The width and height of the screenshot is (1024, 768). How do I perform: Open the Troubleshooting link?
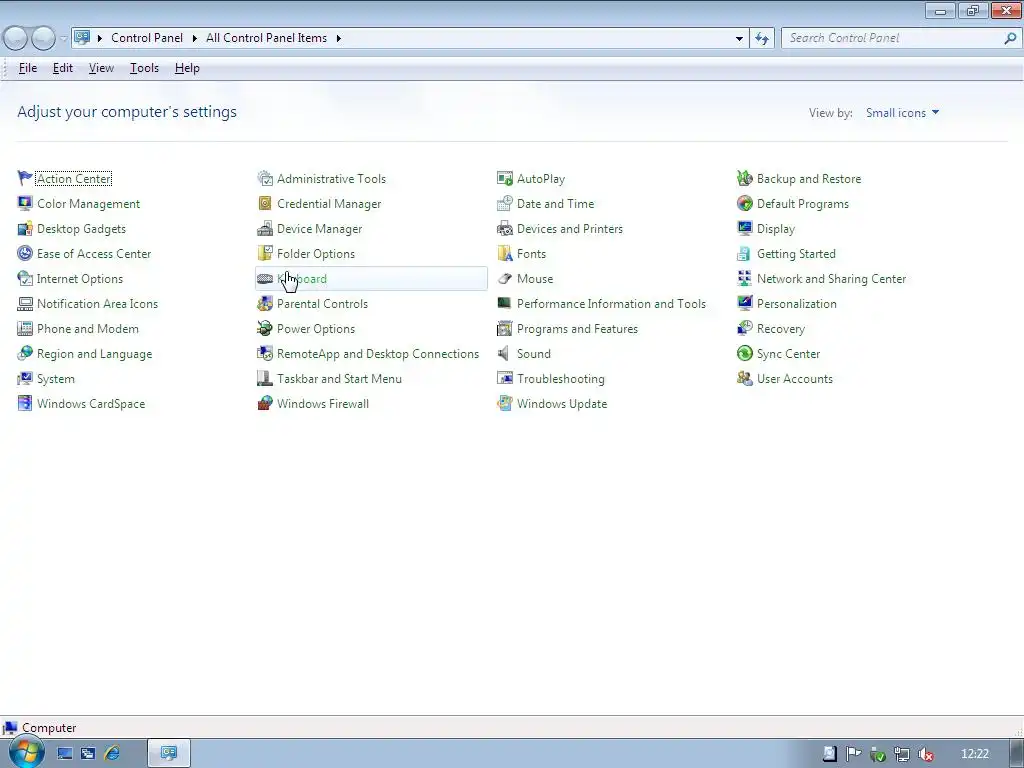pyautogui.click(x=560, y=379)
